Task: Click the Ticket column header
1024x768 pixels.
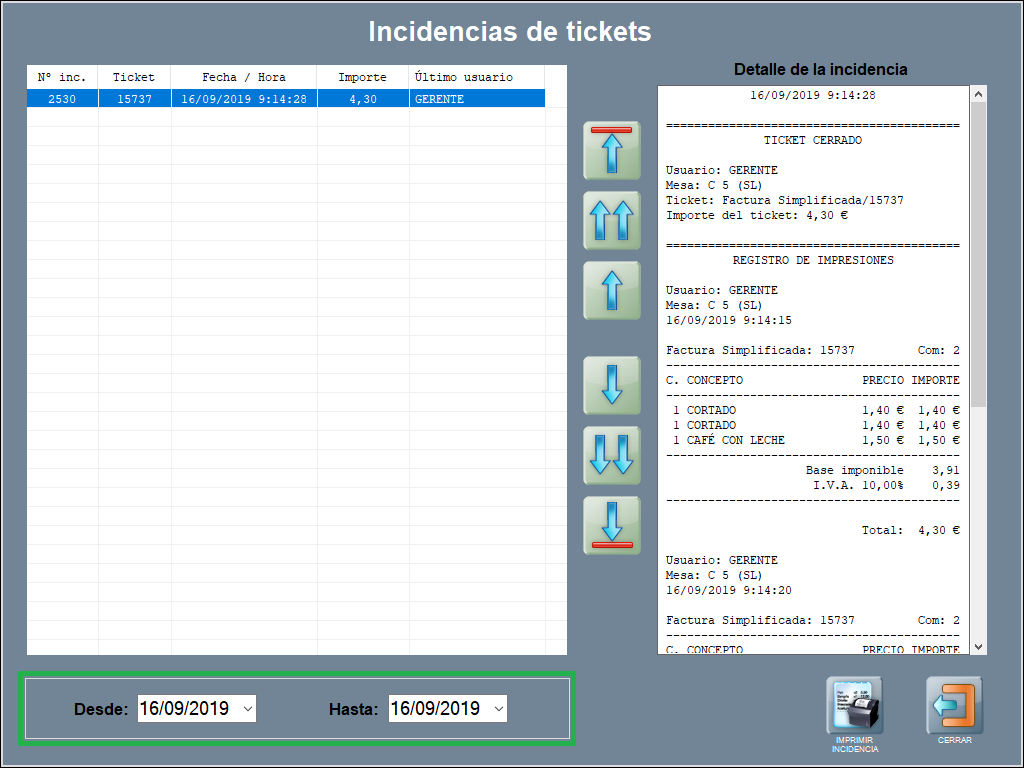Action: (134, 77)
